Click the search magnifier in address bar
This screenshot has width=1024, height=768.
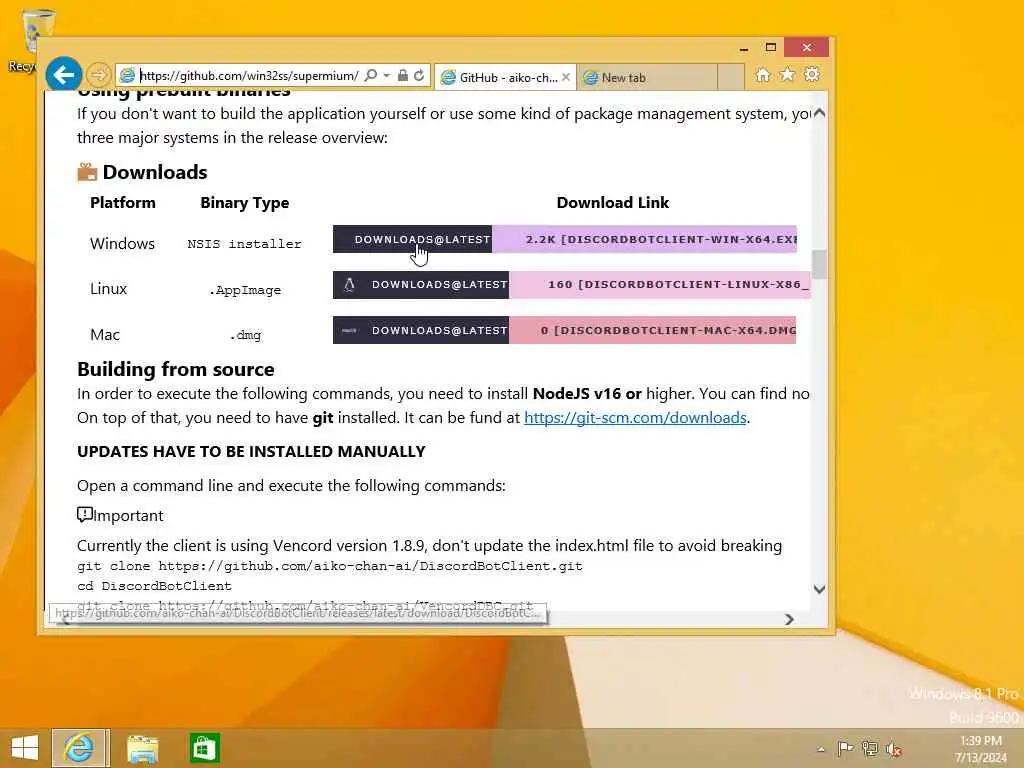point(370,76)
